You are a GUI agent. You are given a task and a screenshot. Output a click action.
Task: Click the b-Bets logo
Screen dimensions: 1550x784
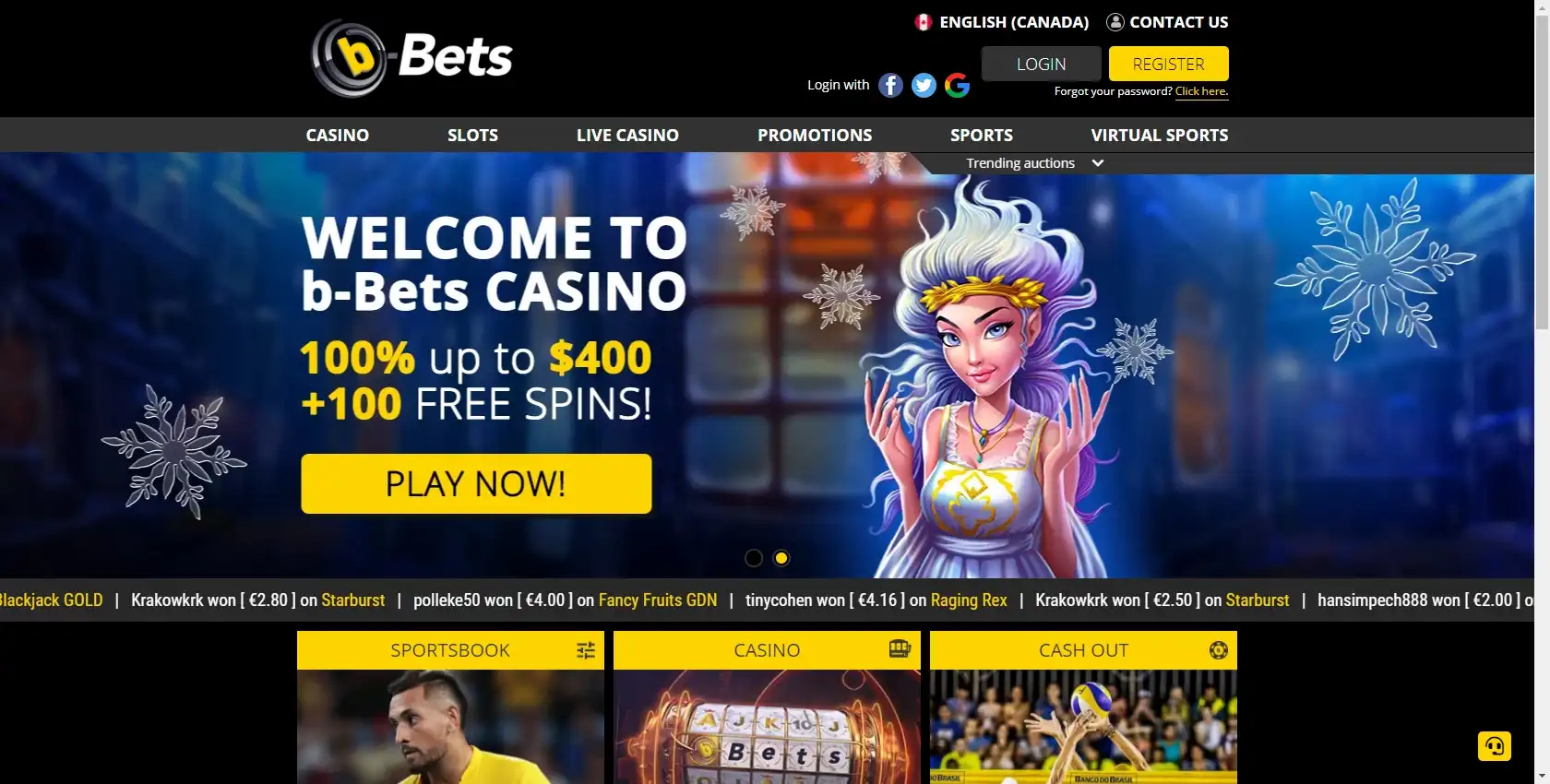411,58
